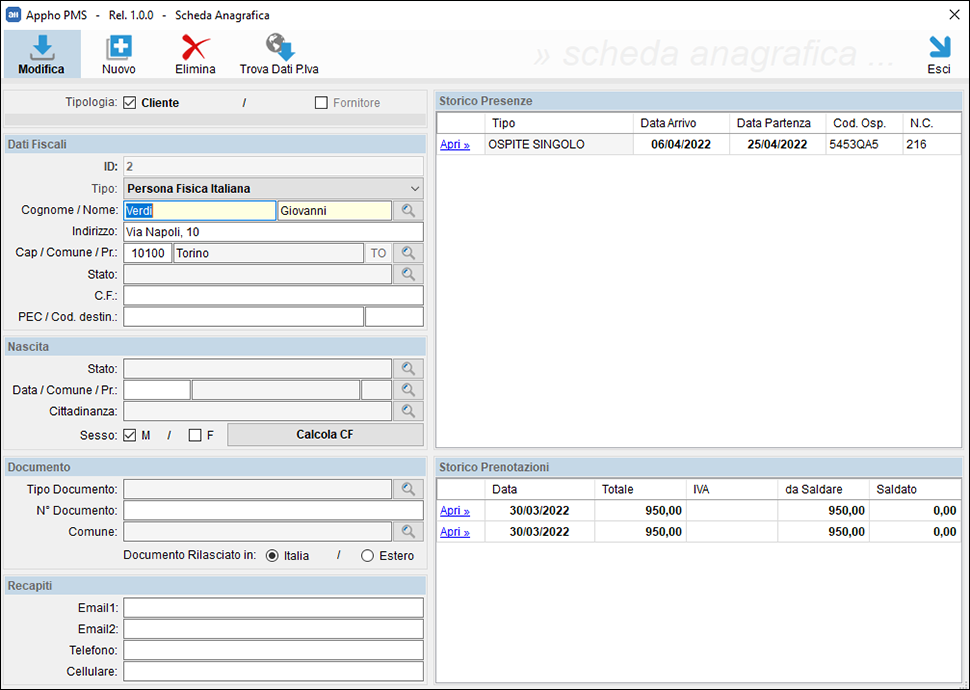
Task: Expand the Persona Fisica Italiana dropdown
Action: pyautogui.click(x=273, y=189)
